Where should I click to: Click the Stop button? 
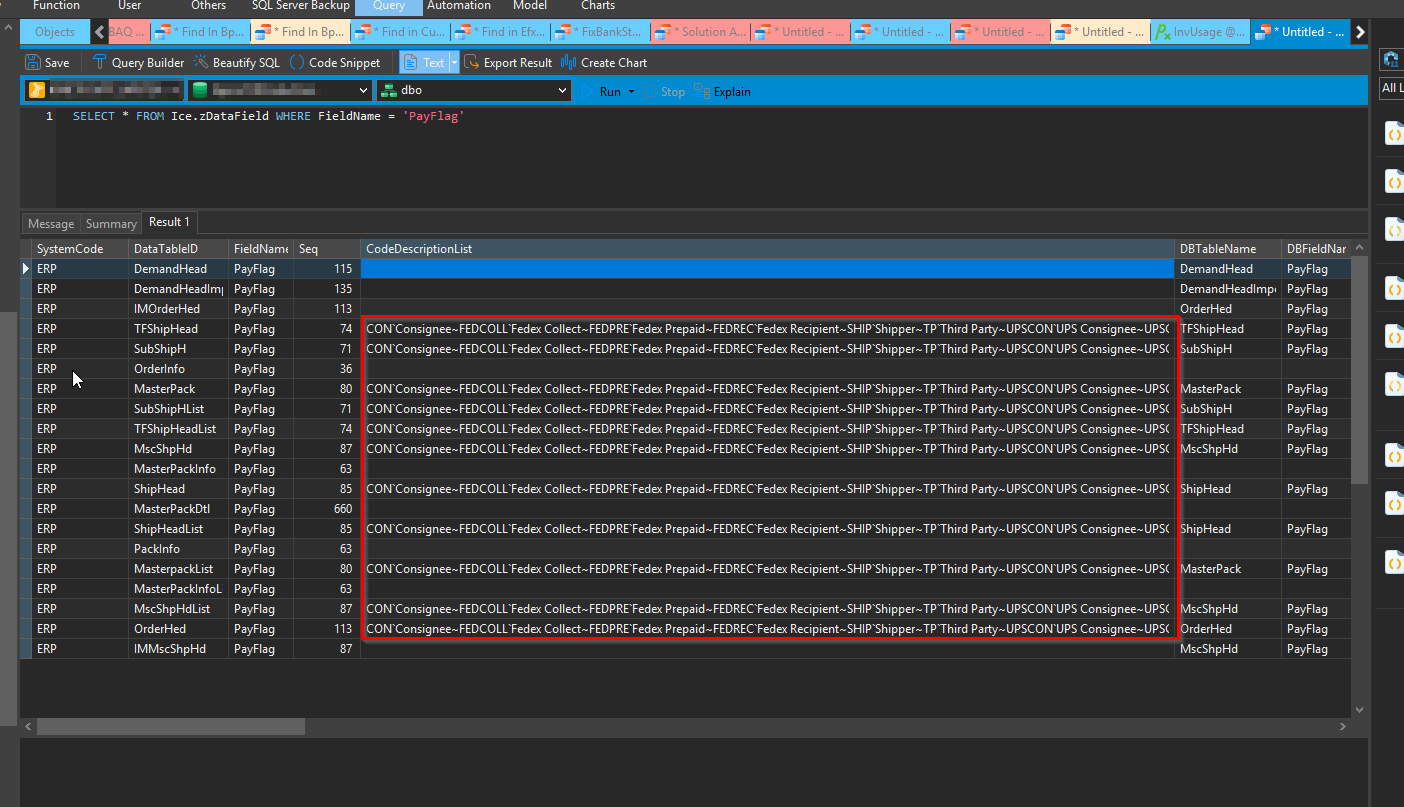pyautogui.click(x=664, y=91)
